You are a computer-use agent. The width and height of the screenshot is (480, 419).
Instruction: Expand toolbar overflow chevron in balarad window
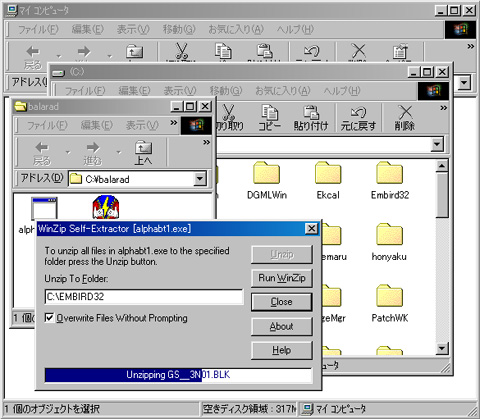coord(207,142)
